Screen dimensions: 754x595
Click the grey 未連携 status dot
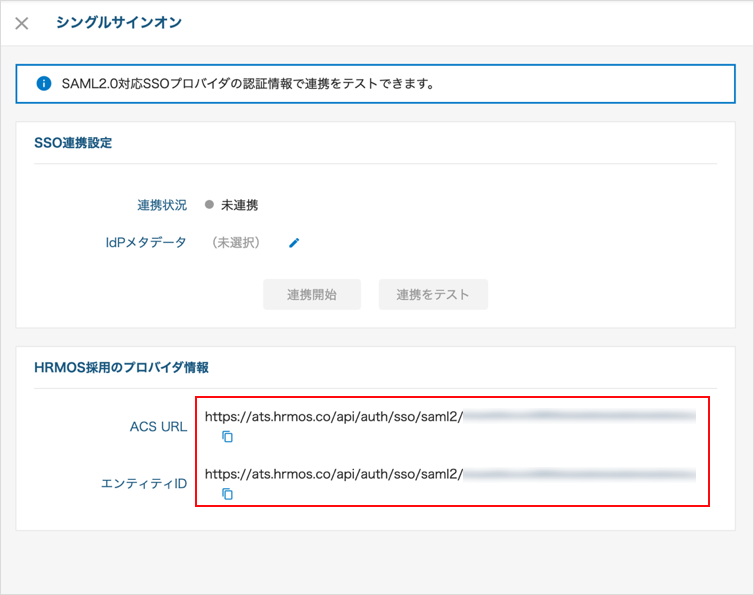pyautogui.click(x=209, y=204)
